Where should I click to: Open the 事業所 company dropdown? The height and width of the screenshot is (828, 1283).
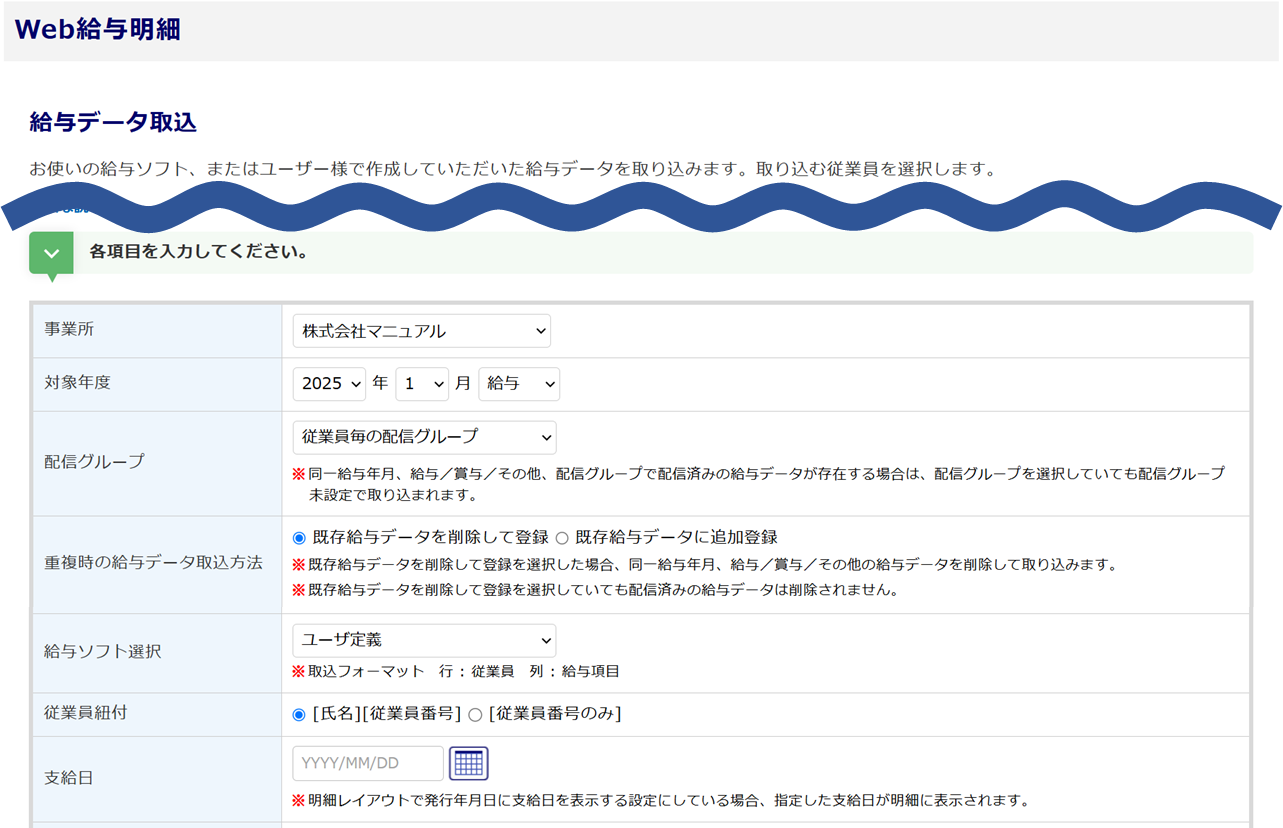coord(421,331)
